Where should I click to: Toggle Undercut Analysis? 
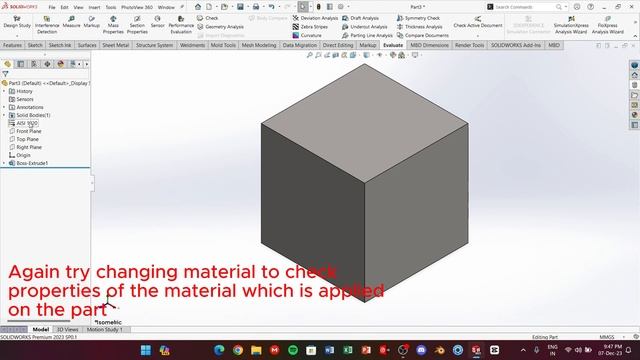point(364,27)
